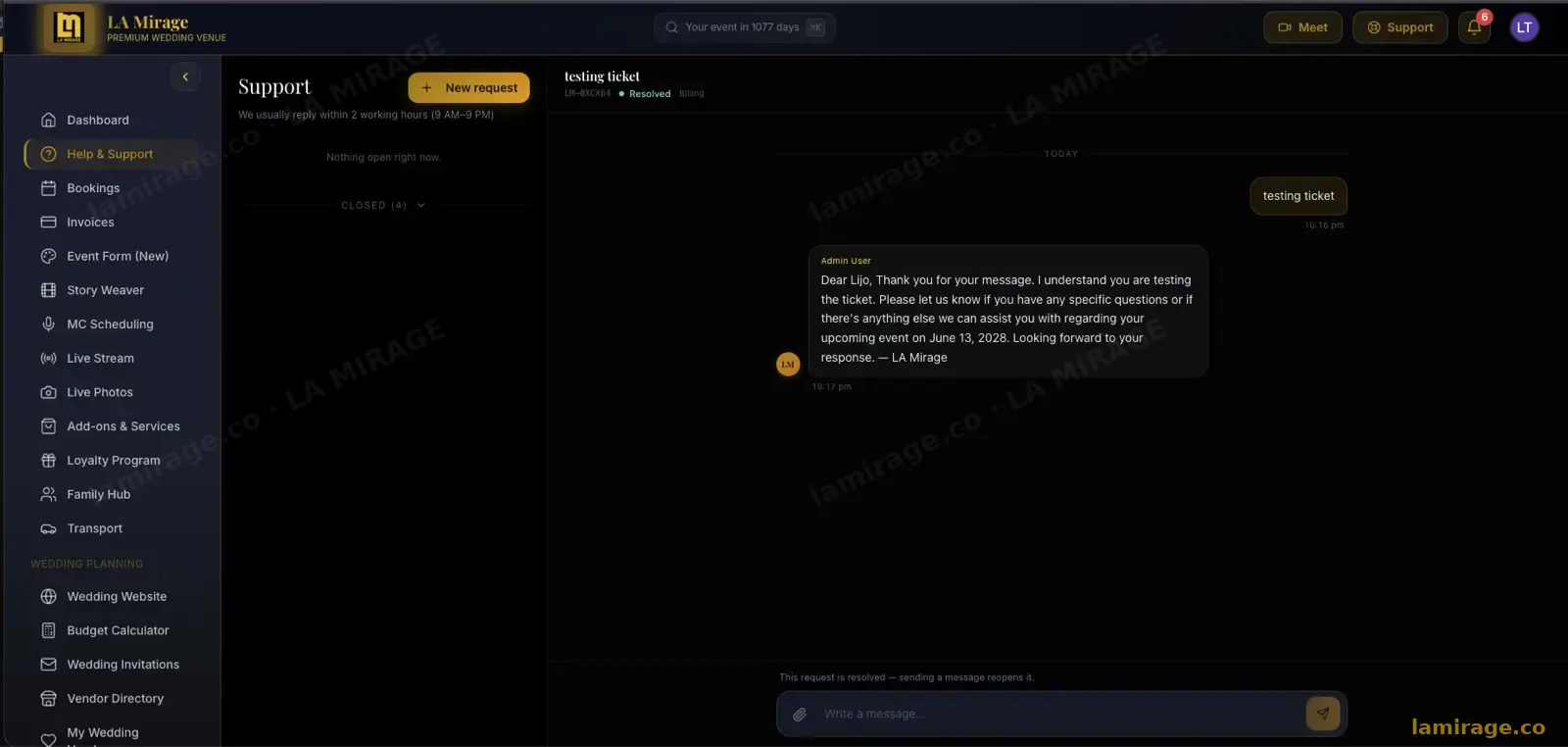1568x747 pixels.
Task: Open the Transport sidebar link
Action: (x=113, y=528)
